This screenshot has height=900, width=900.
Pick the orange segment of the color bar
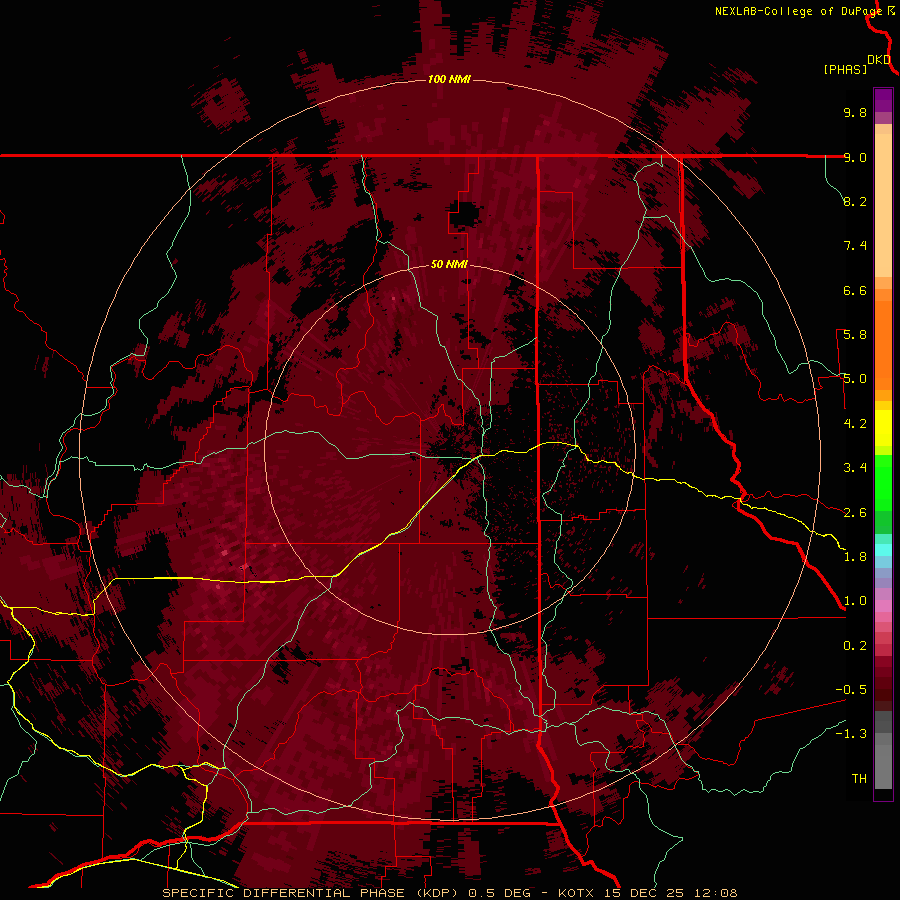pos(883,345)
